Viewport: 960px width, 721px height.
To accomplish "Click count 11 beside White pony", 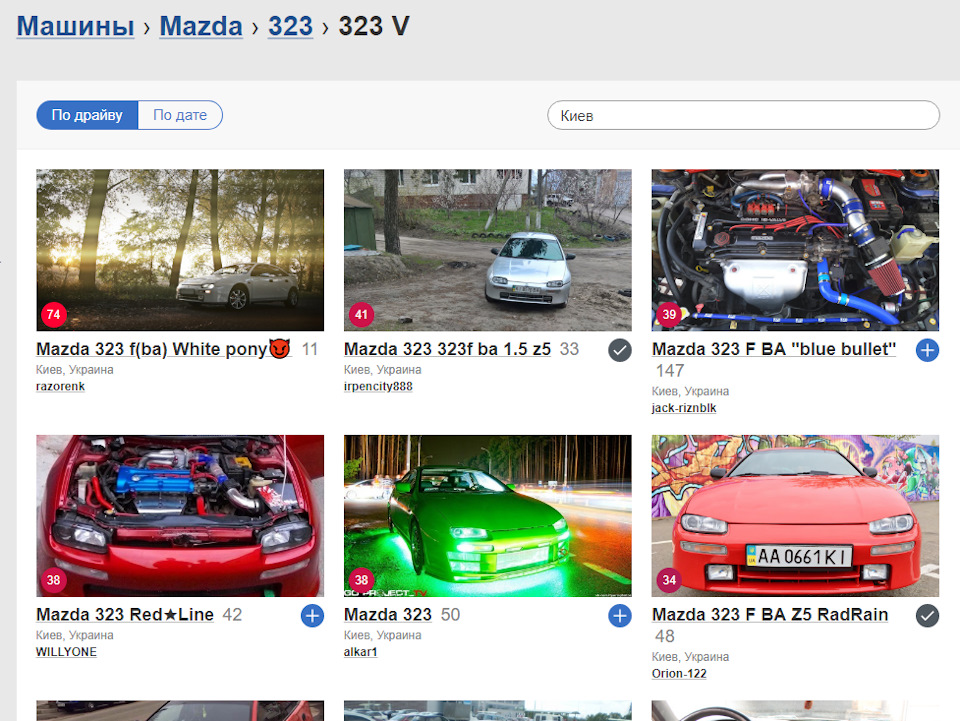I will click(x=310, y=349).
